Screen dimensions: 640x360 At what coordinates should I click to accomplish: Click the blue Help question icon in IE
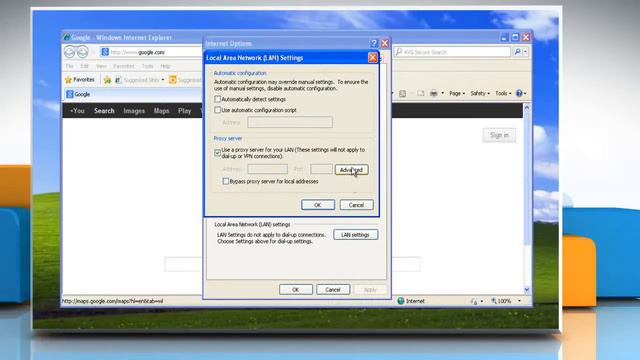click(x=519, y=93)
